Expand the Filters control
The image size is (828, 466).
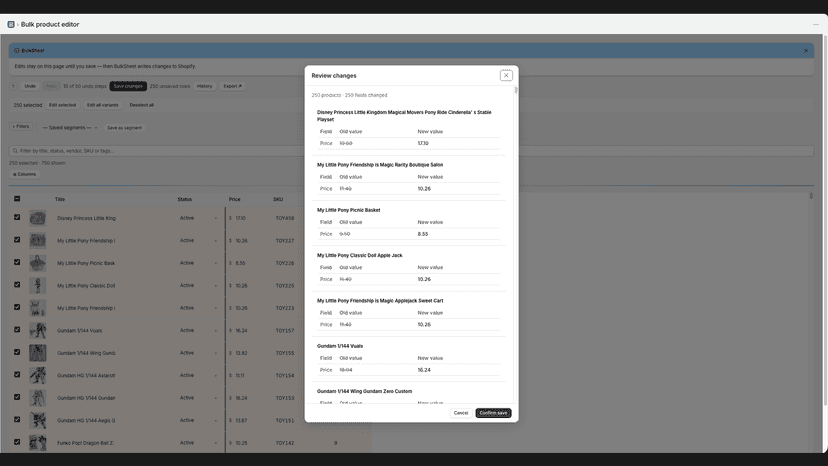pos(21,127)
